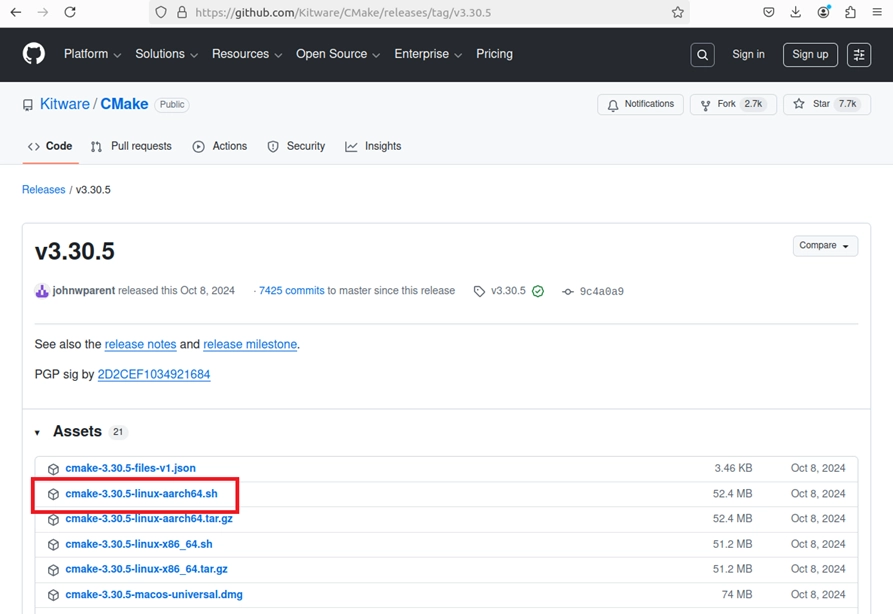This screenshot has width=893, height=614.
Task: Switch to the Pull requests tab
Action: click(131, 146)
